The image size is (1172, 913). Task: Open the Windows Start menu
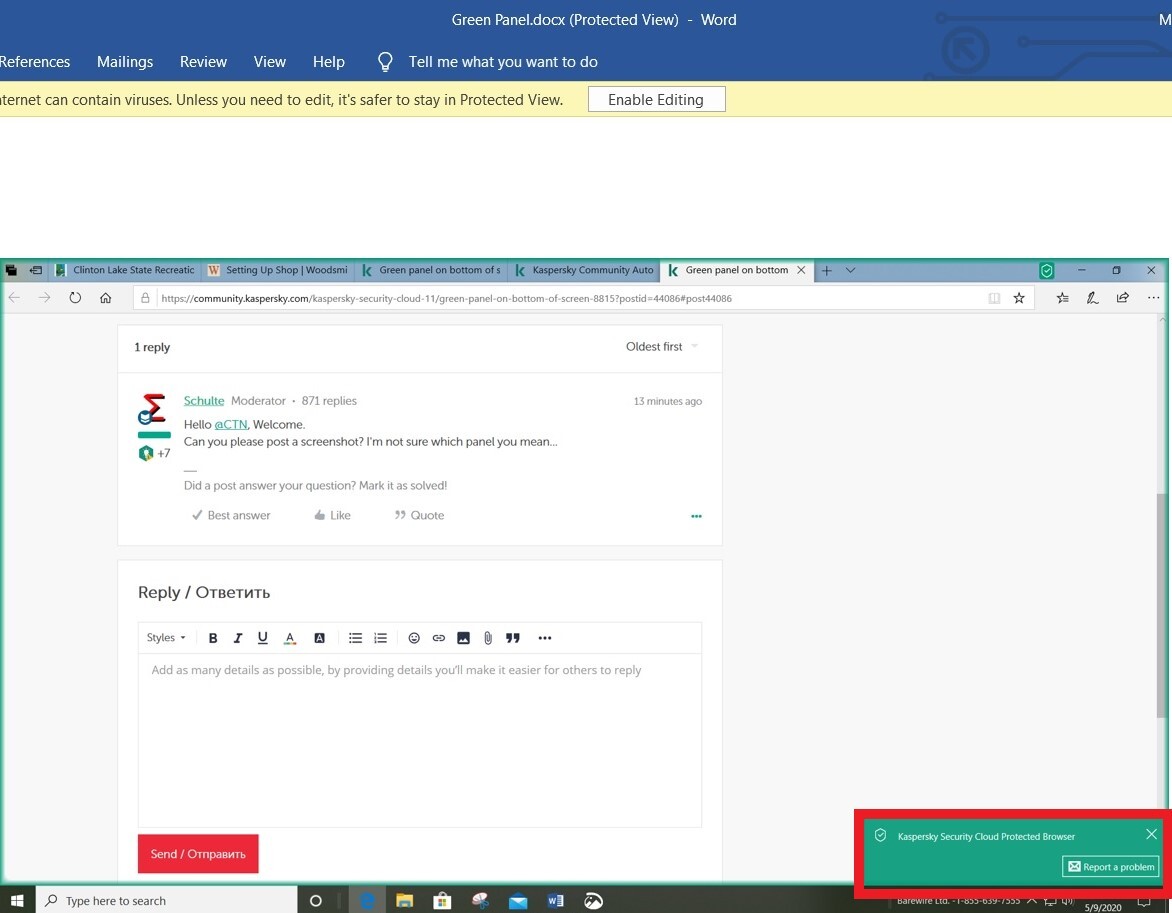coord(16,900)
